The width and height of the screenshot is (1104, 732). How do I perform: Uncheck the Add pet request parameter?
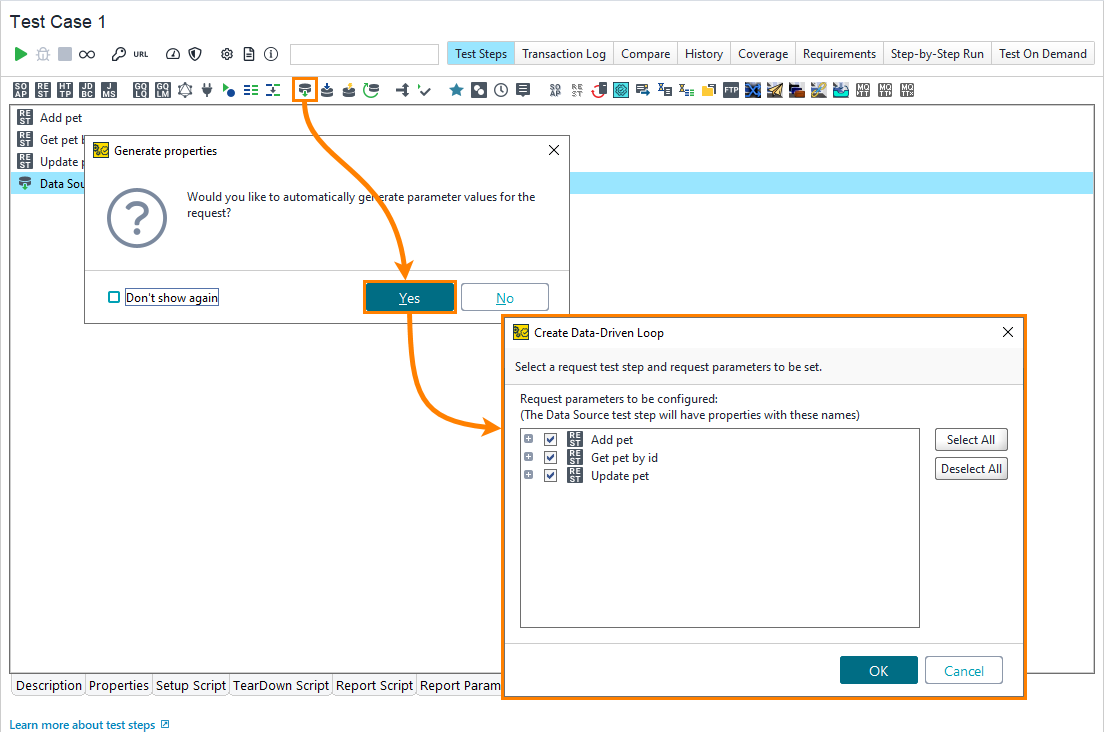pyautogui.click(x=550, y=439)
